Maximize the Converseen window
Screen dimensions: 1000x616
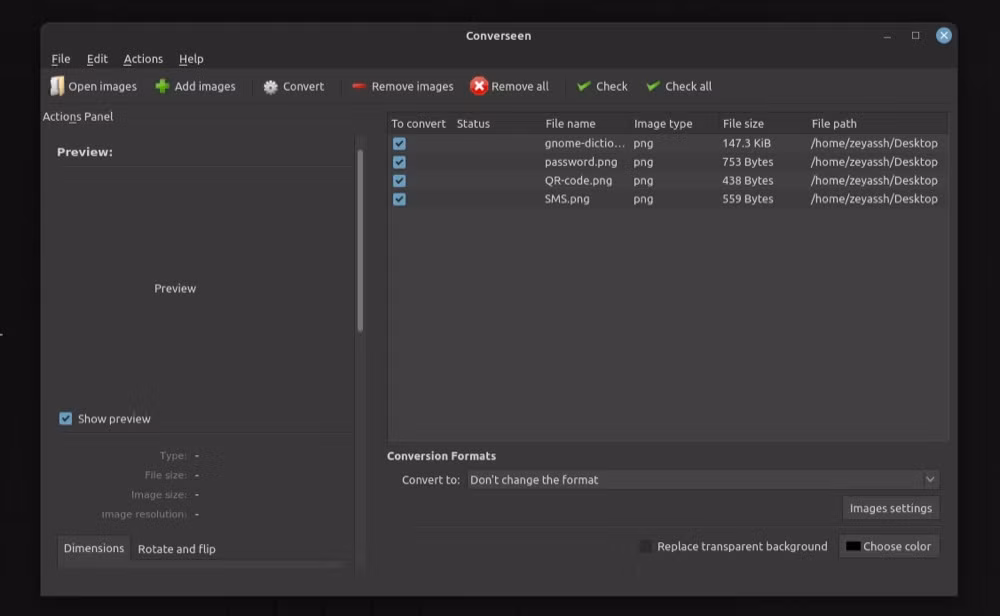pos(915,36)
